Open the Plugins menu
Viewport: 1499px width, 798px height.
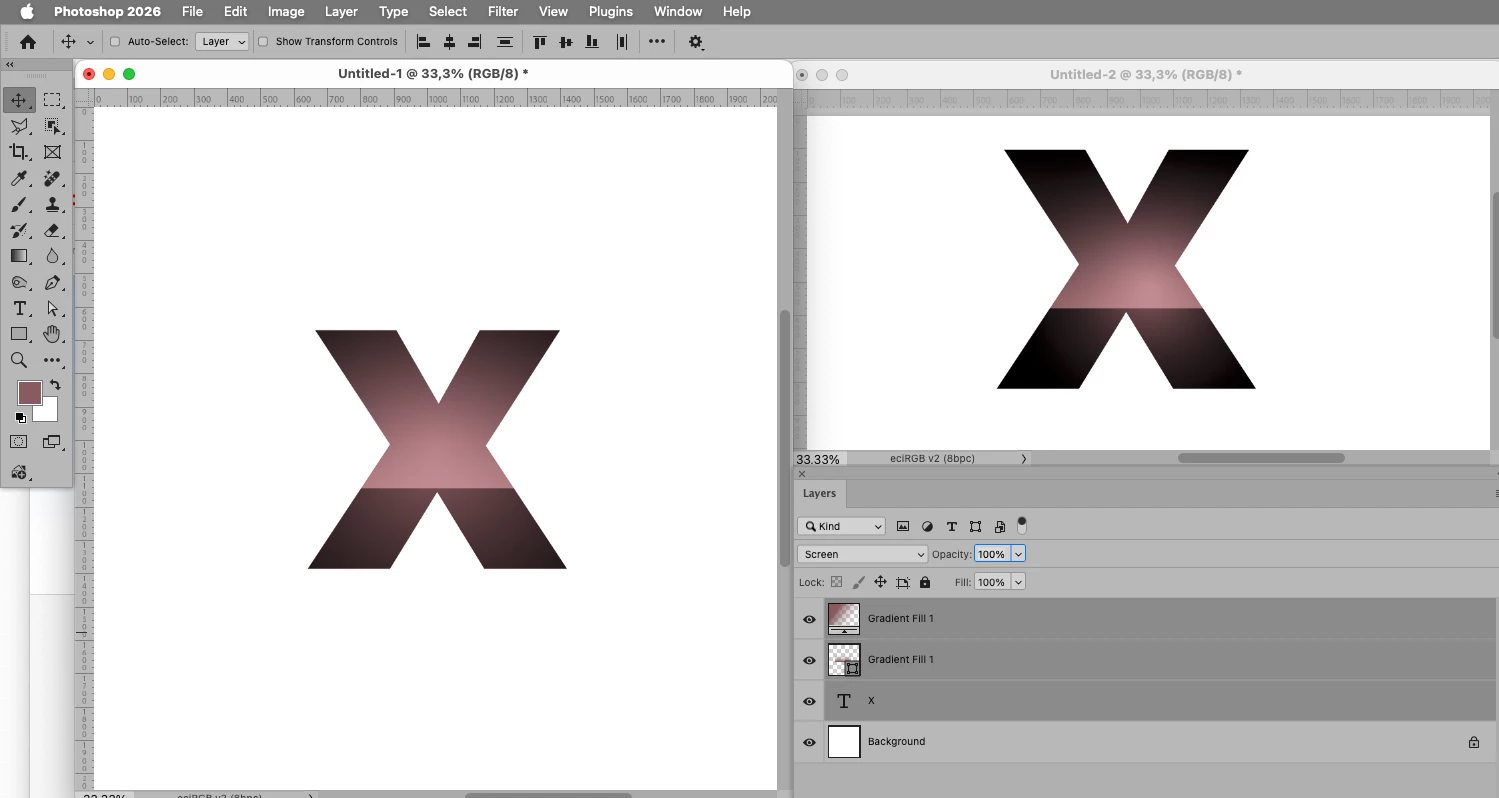point(610,11)
